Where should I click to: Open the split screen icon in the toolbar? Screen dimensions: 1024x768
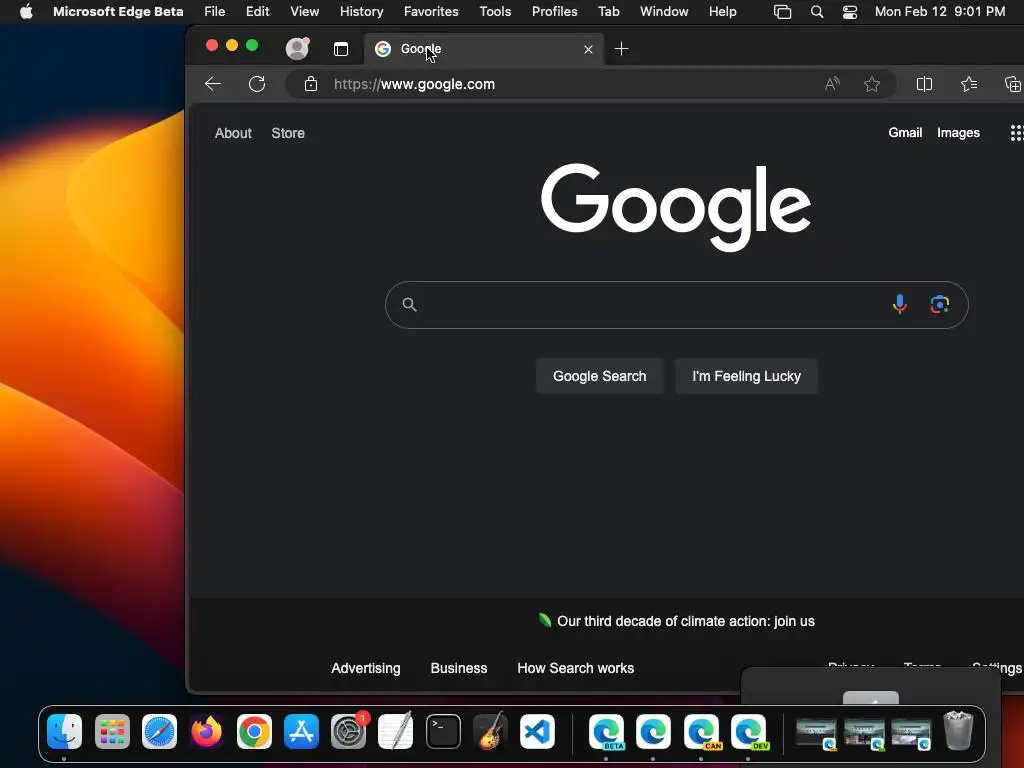point(924,84)
